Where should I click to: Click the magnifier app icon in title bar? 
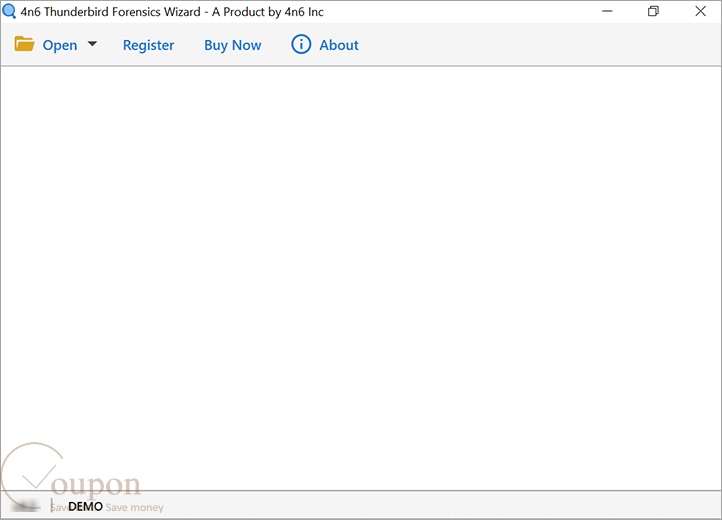tap(9, 12)
